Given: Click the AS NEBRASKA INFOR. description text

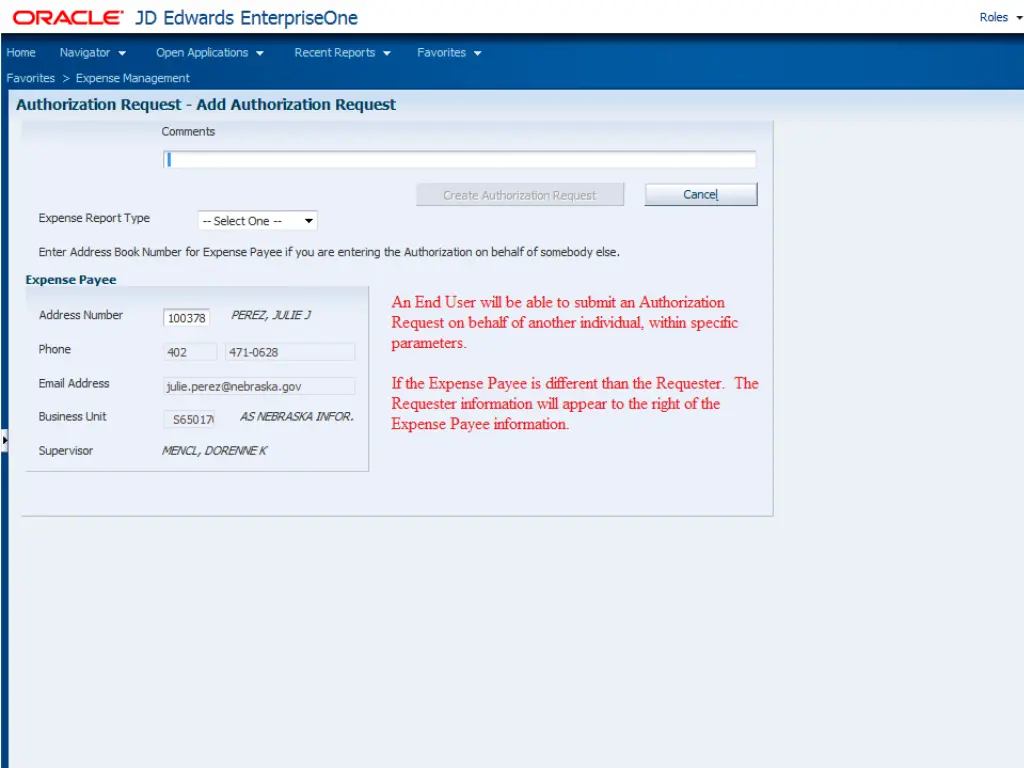Looking at the screenshot, I should tap(296, 417).
